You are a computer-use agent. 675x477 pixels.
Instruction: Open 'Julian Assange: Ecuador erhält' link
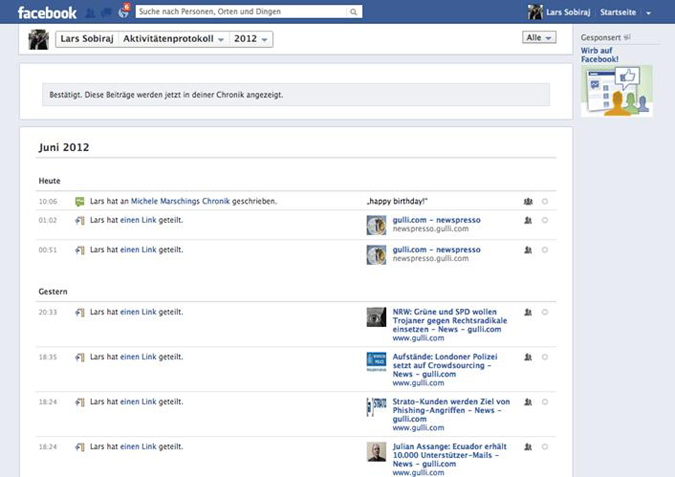pyautogui.click(x=449, y=455)
